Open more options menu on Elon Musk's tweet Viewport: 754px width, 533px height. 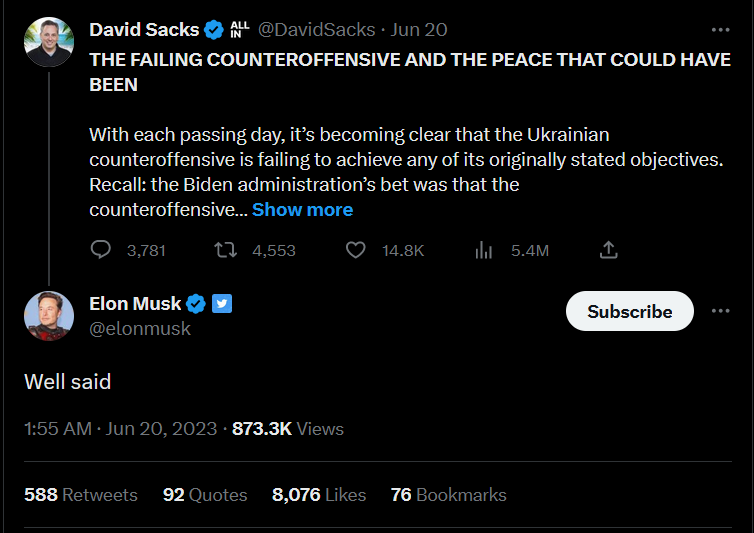[x=720, y=311]
